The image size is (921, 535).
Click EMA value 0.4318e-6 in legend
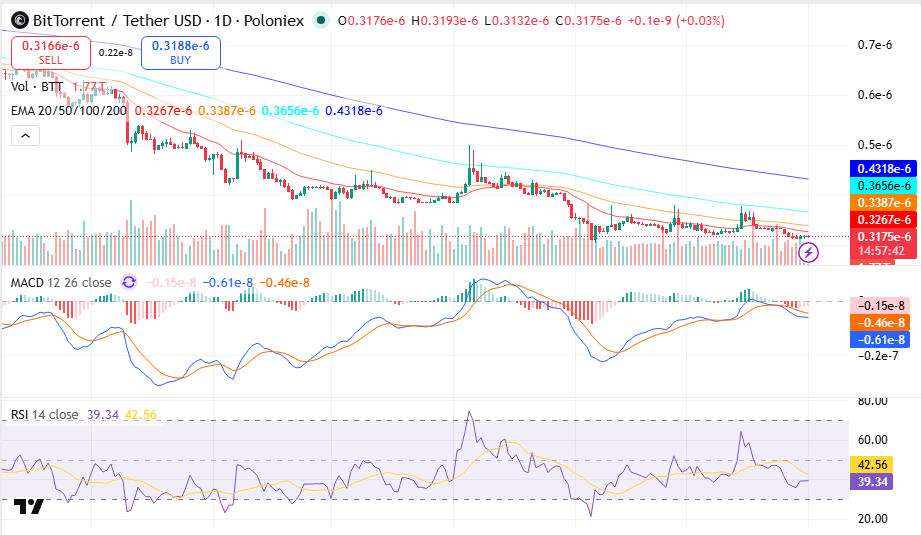point(354,110)
